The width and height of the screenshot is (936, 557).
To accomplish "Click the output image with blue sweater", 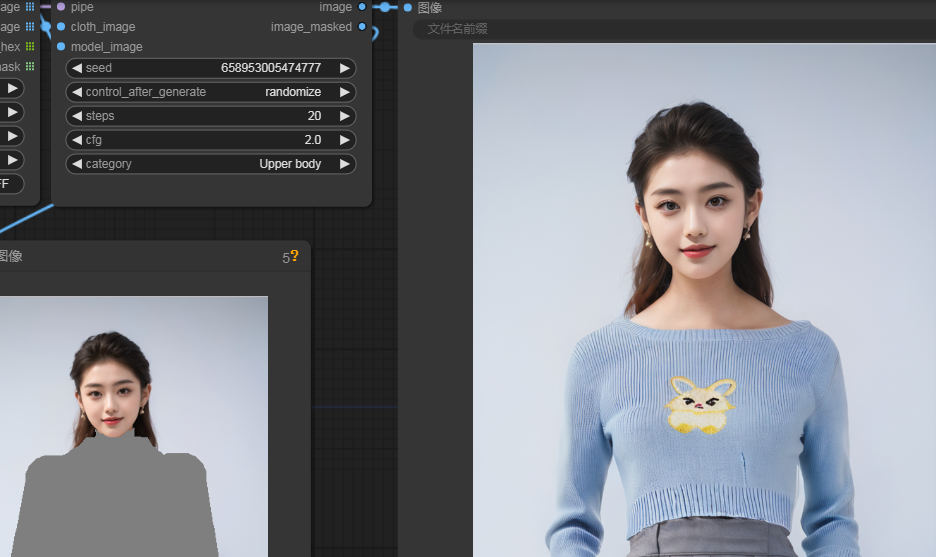I will pos(704,300).
